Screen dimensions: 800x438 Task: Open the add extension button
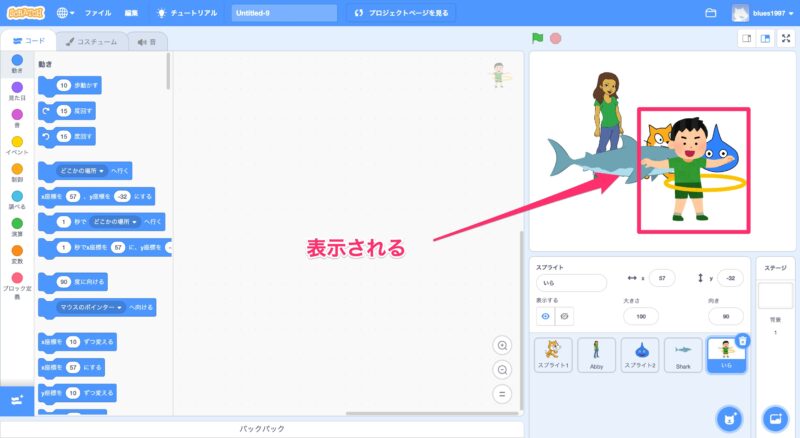click(16, 399)
